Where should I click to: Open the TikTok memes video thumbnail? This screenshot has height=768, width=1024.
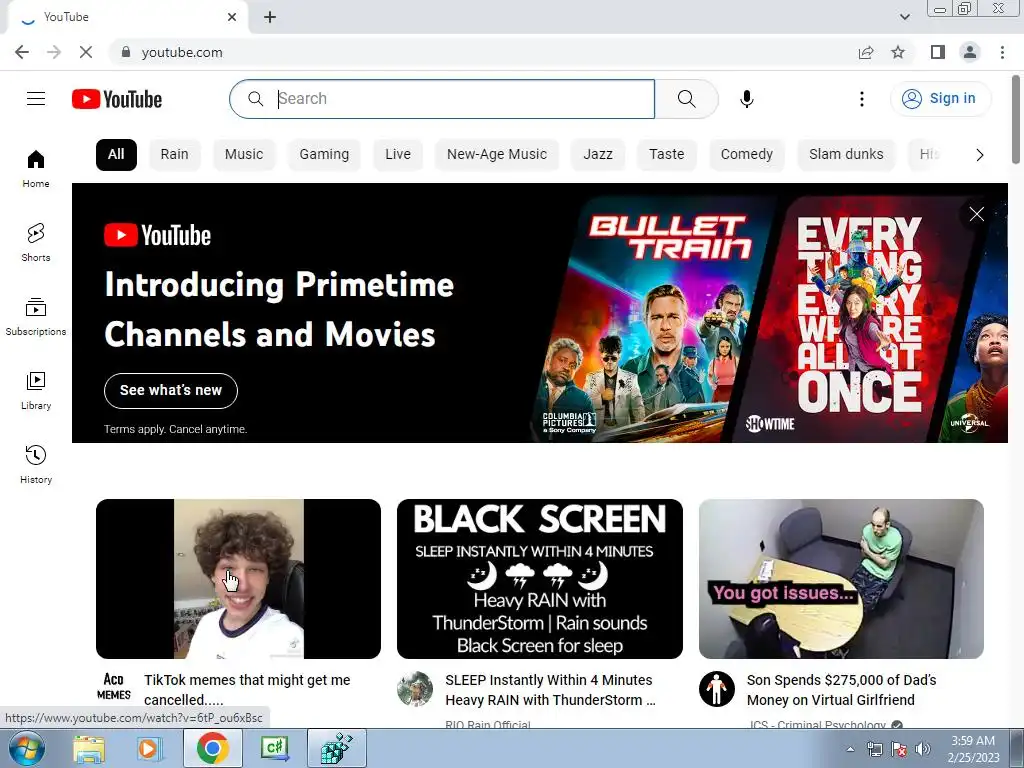[238, 579]
